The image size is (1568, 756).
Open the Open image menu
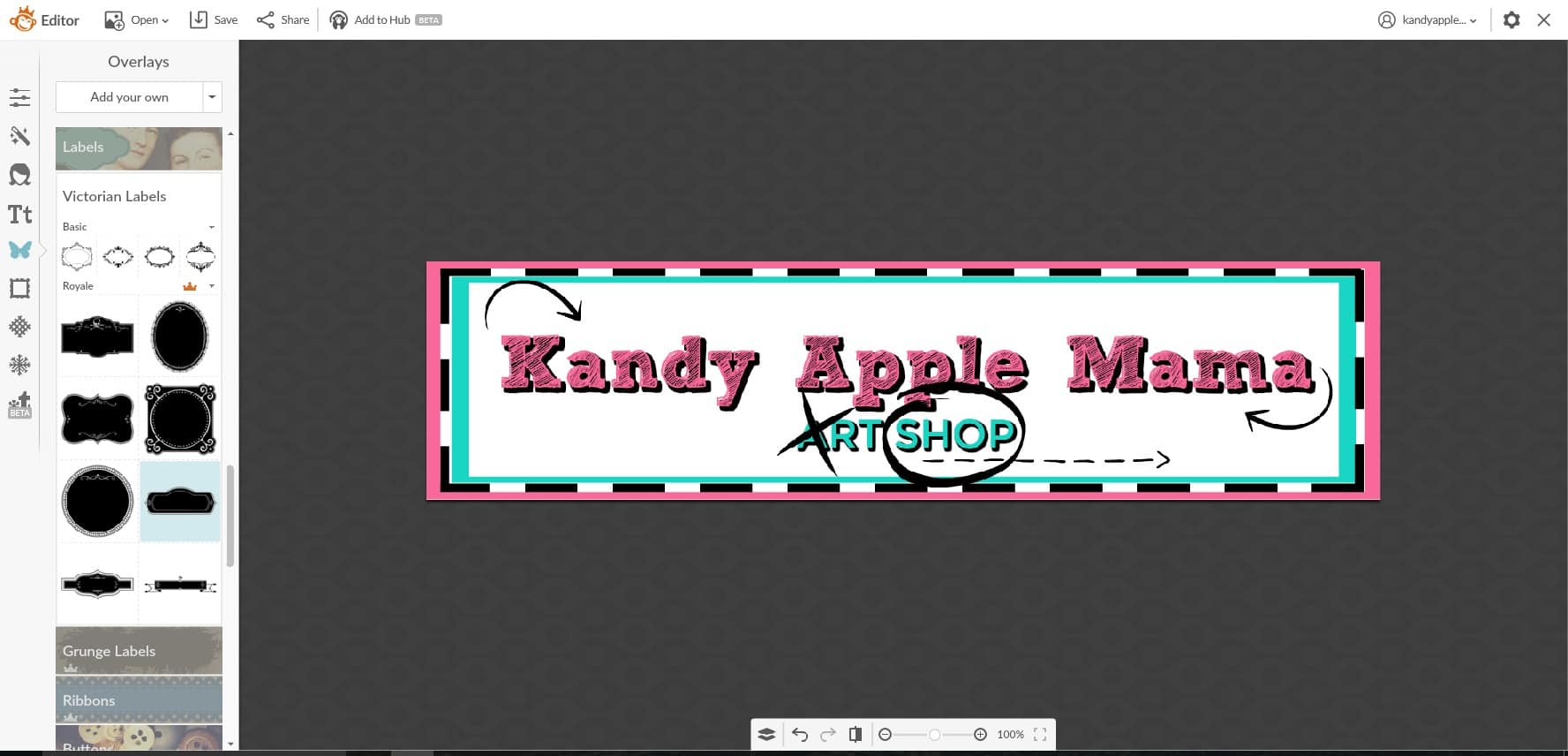pyautogui.click(x=136, y=19)
